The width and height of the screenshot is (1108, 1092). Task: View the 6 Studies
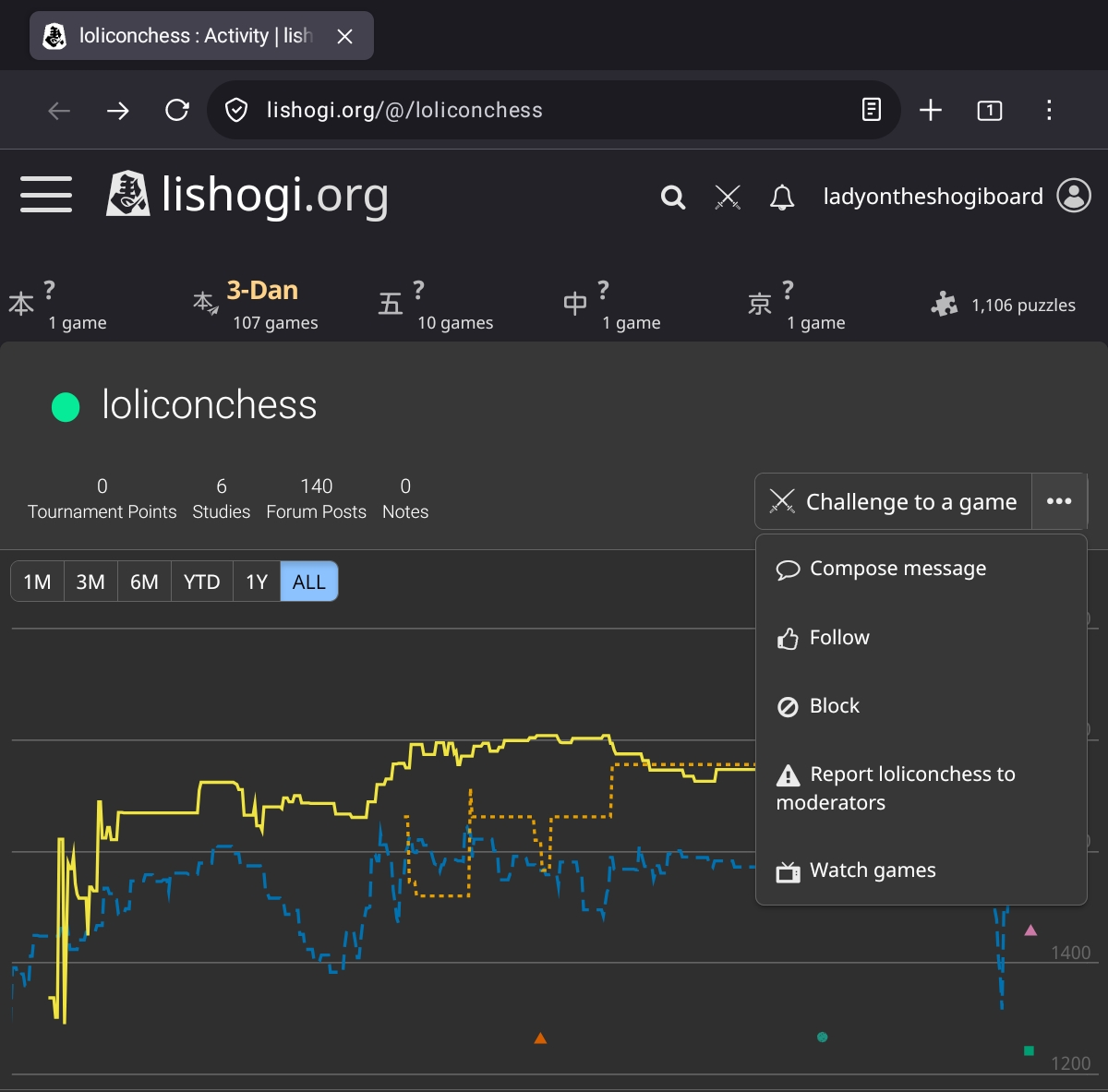[x=222, y=498]
